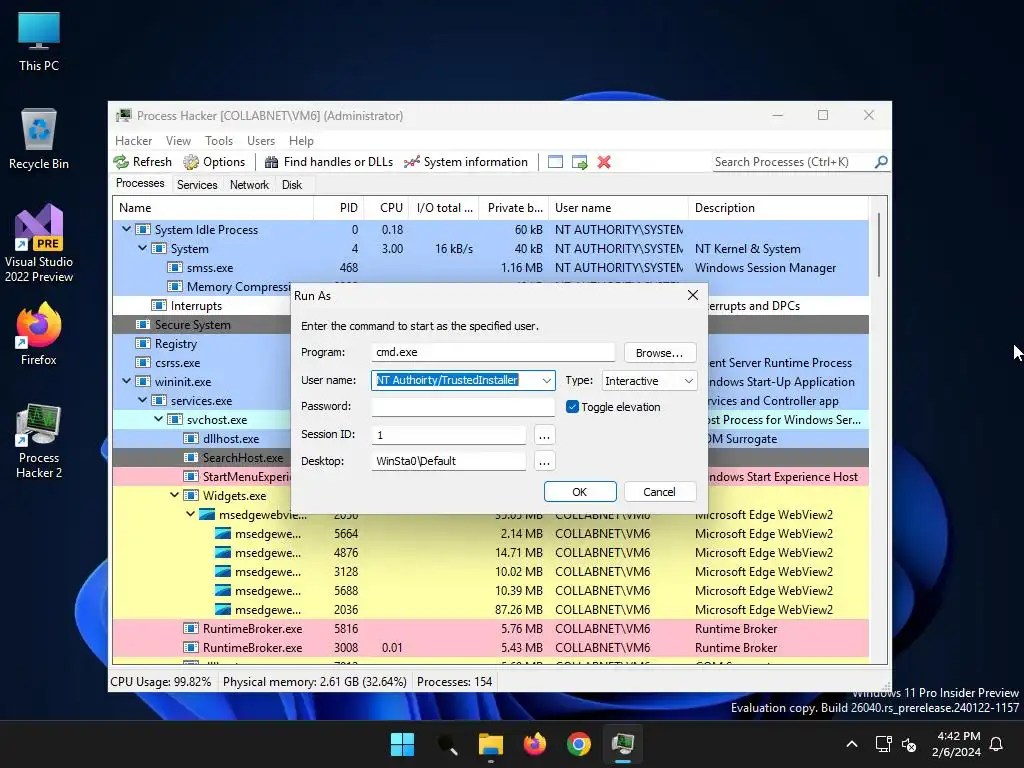Screen dimensions: 1024x768
Task: Open the View menu
Action: (178, 140)
